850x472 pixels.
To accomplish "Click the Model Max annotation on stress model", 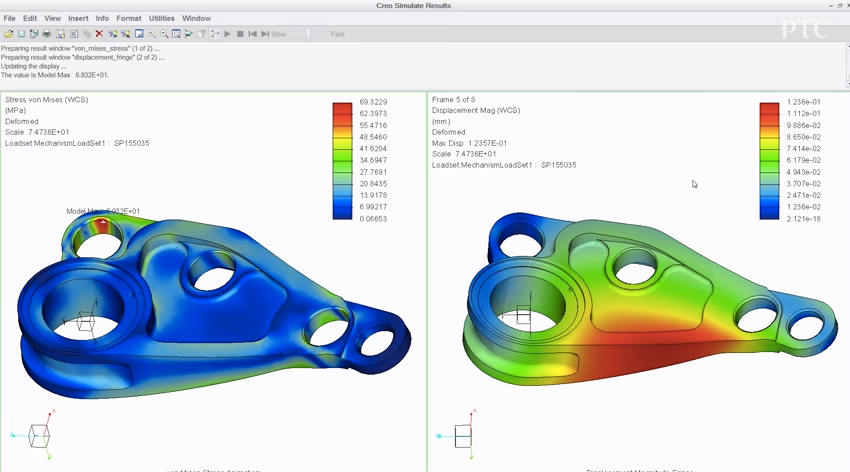I will pyautogui.click(x=103, y=211).
